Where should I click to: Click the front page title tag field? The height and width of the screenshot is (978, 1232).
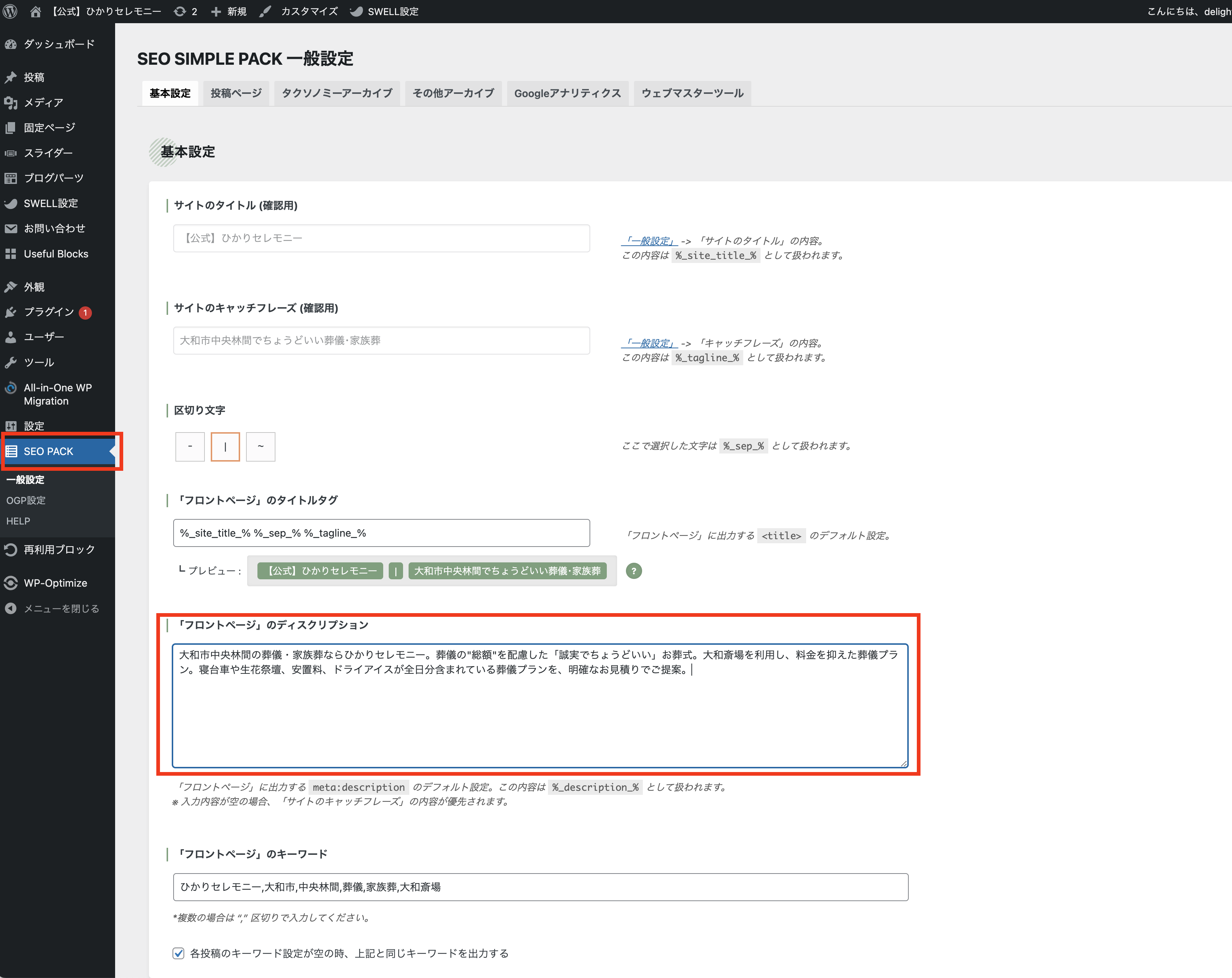tap(381, 533)
